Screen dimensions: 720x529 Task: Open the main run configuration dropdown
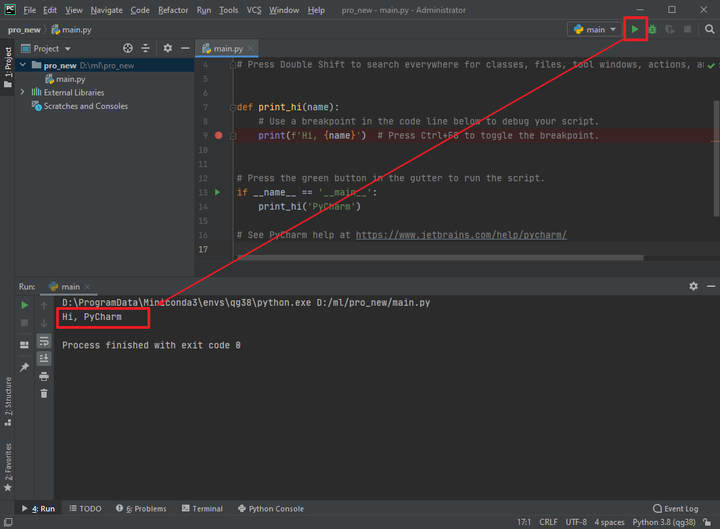[594, 30]
